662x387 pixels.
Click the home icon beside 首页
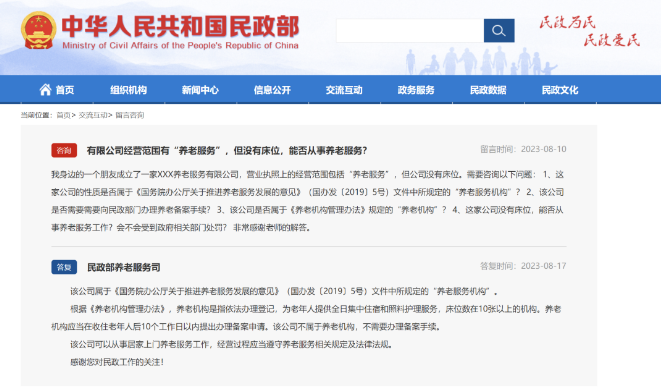tap(45, 89)
